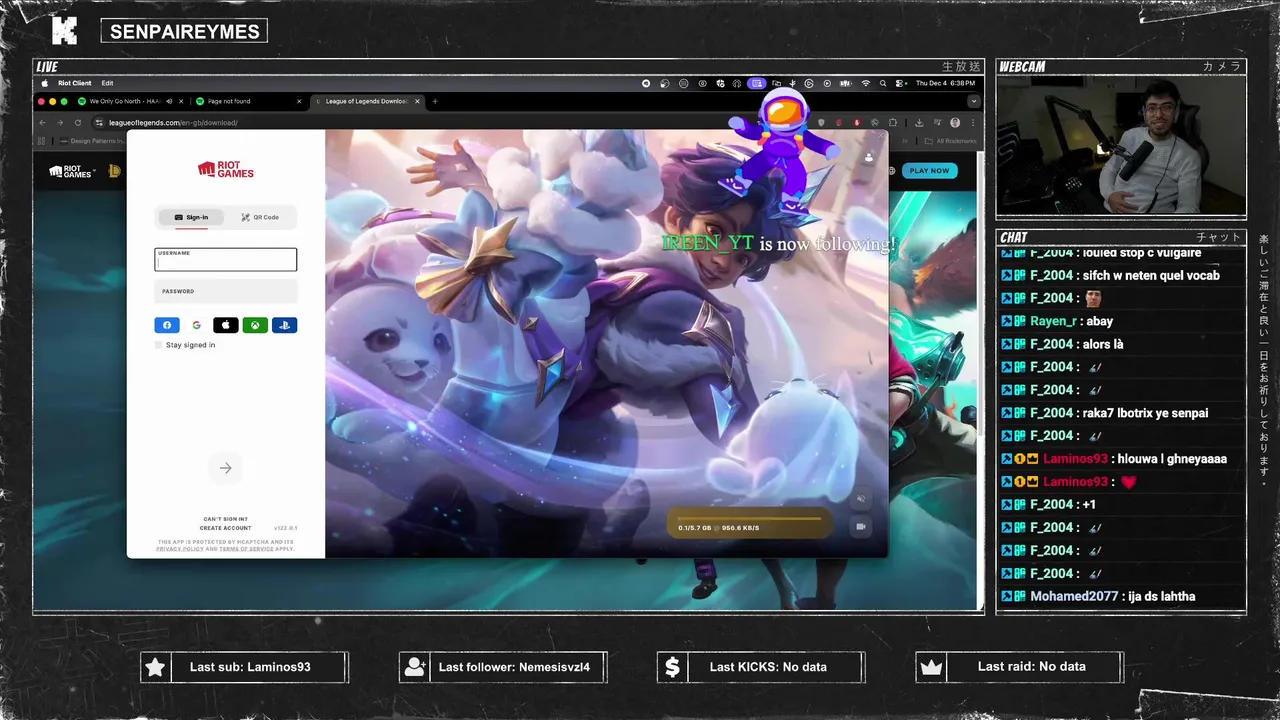Expand the browser tab search dropdown chevron
Viewport: 1280px width, 720px height.
click(x=974, y=101)
